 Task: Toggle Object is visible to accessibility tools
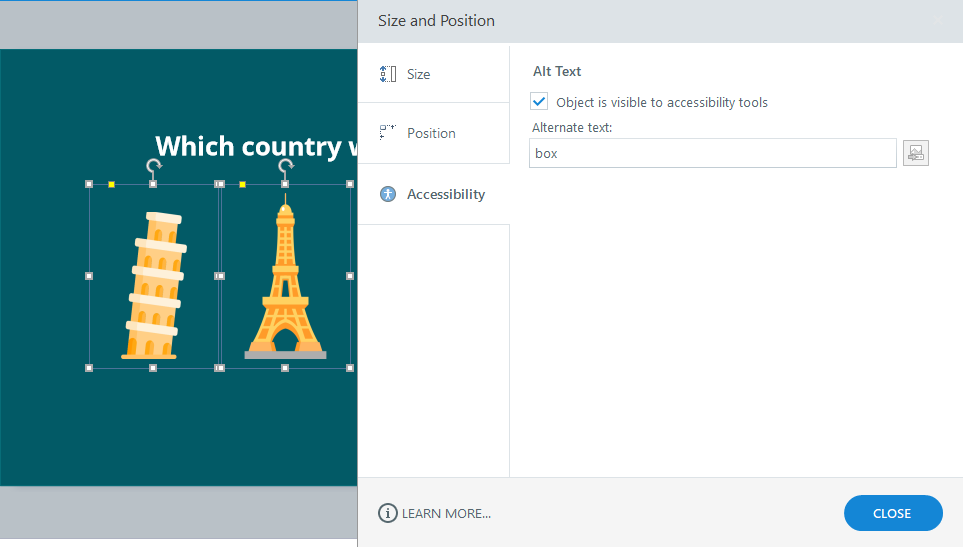click(540, 102)
